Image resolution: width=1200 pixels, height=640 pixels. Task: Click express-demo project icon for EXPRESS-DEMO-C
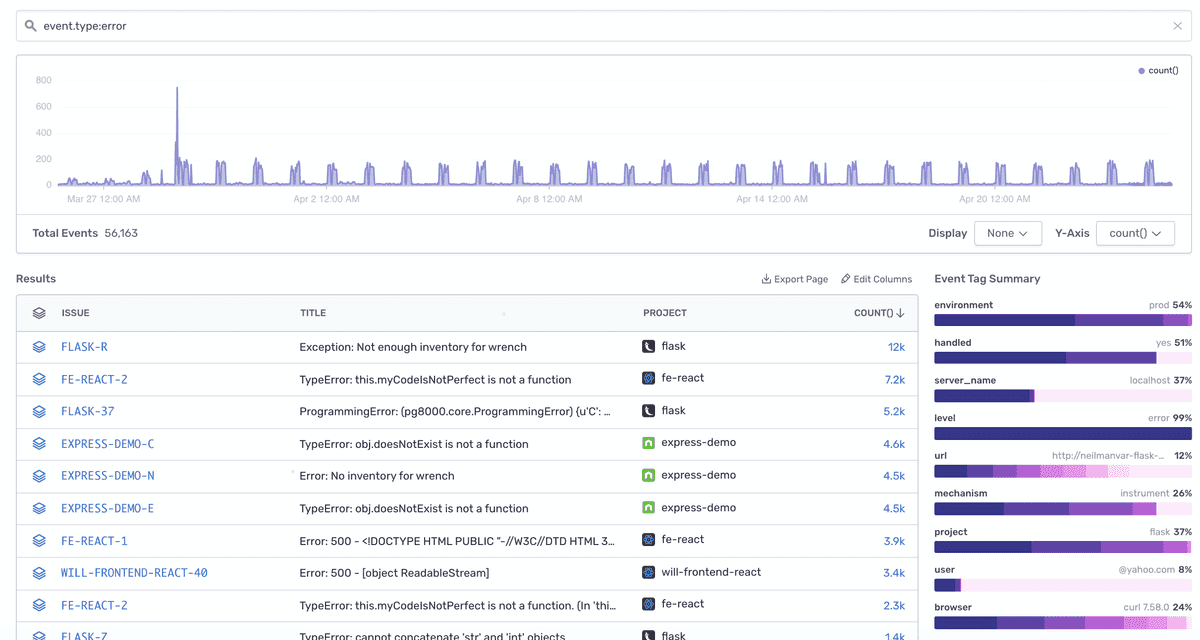tap(648, 443)
